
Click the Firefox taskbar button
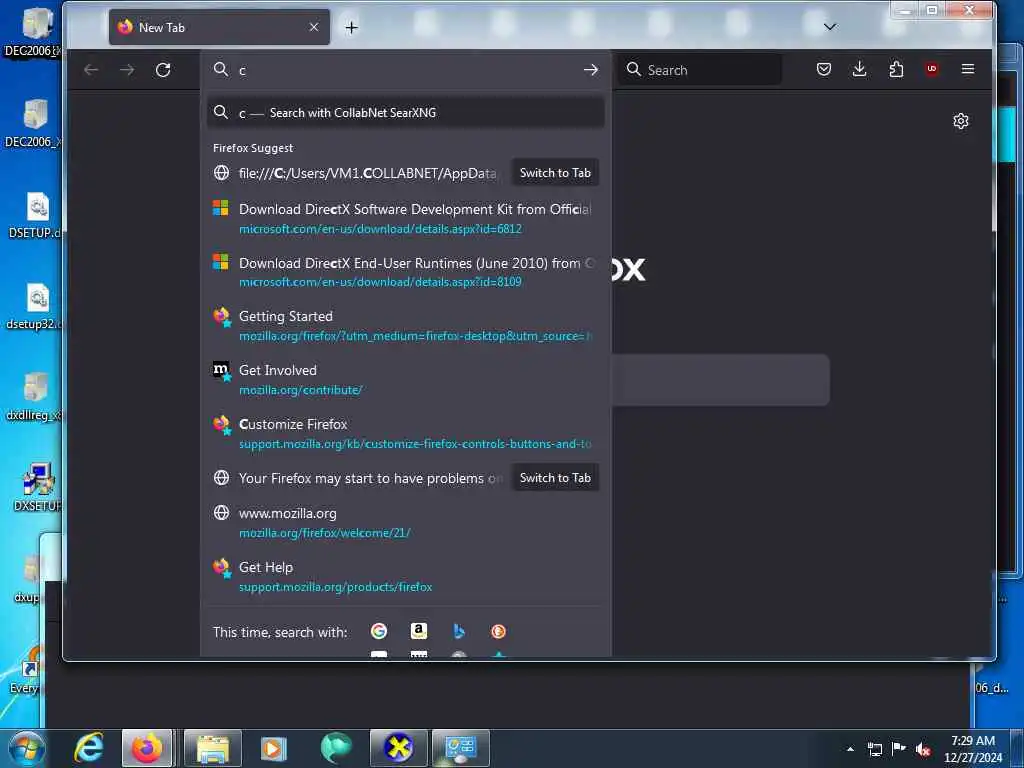[147, 748]
